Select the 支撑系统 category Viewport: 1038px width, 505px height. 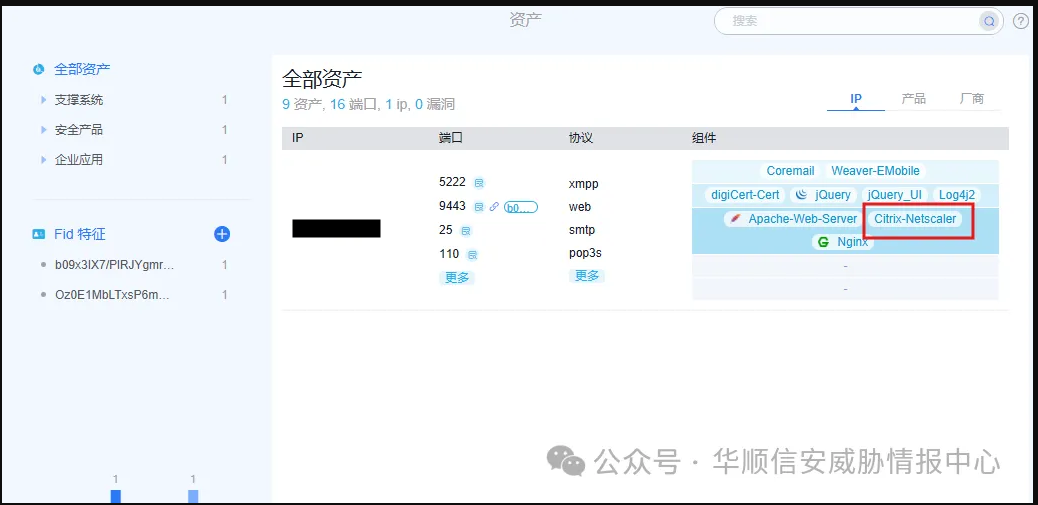click(79, 101)
